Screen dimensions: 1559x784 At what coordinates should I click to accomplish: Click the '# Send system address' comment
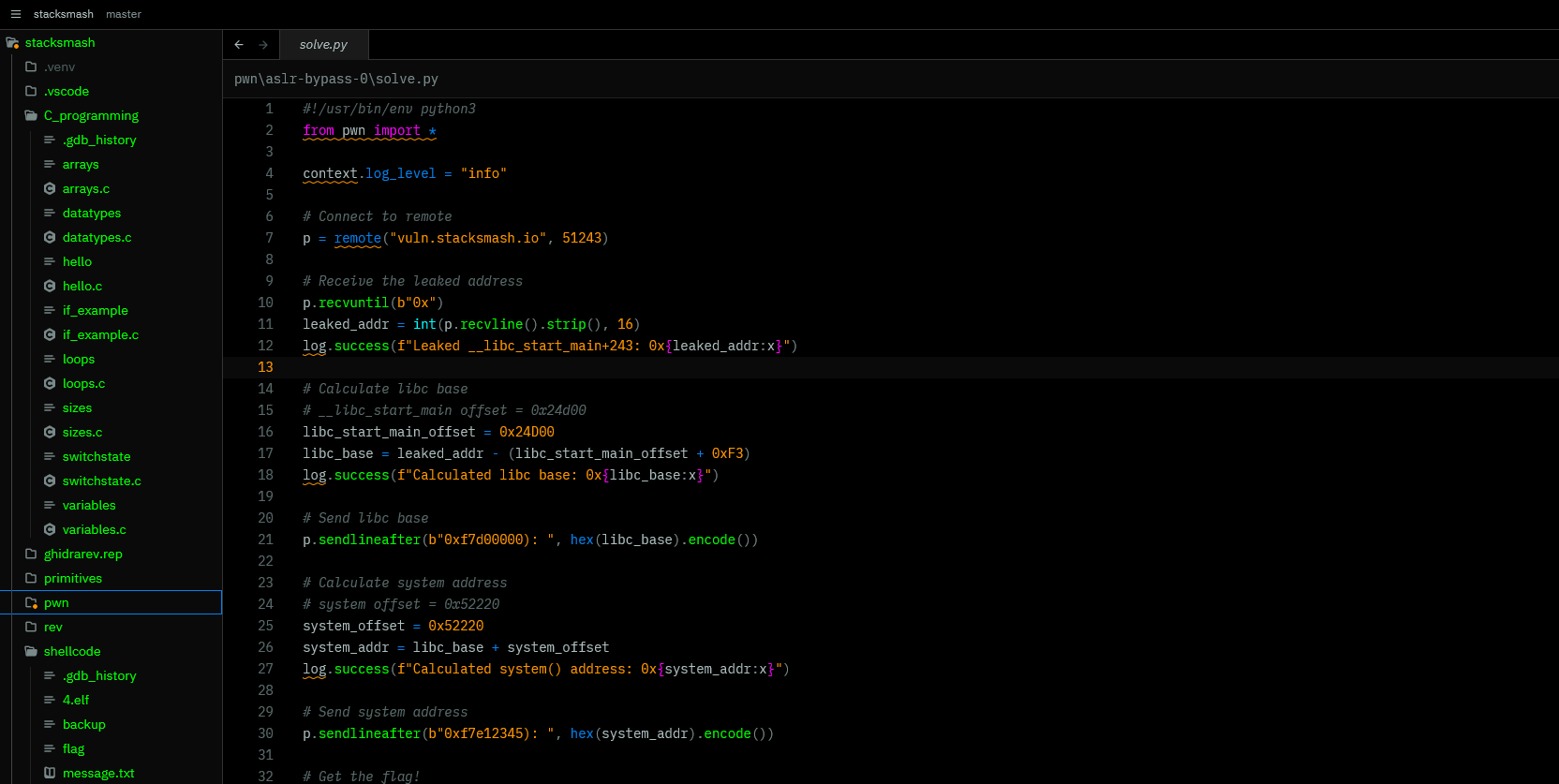click(x=385, y=712)
